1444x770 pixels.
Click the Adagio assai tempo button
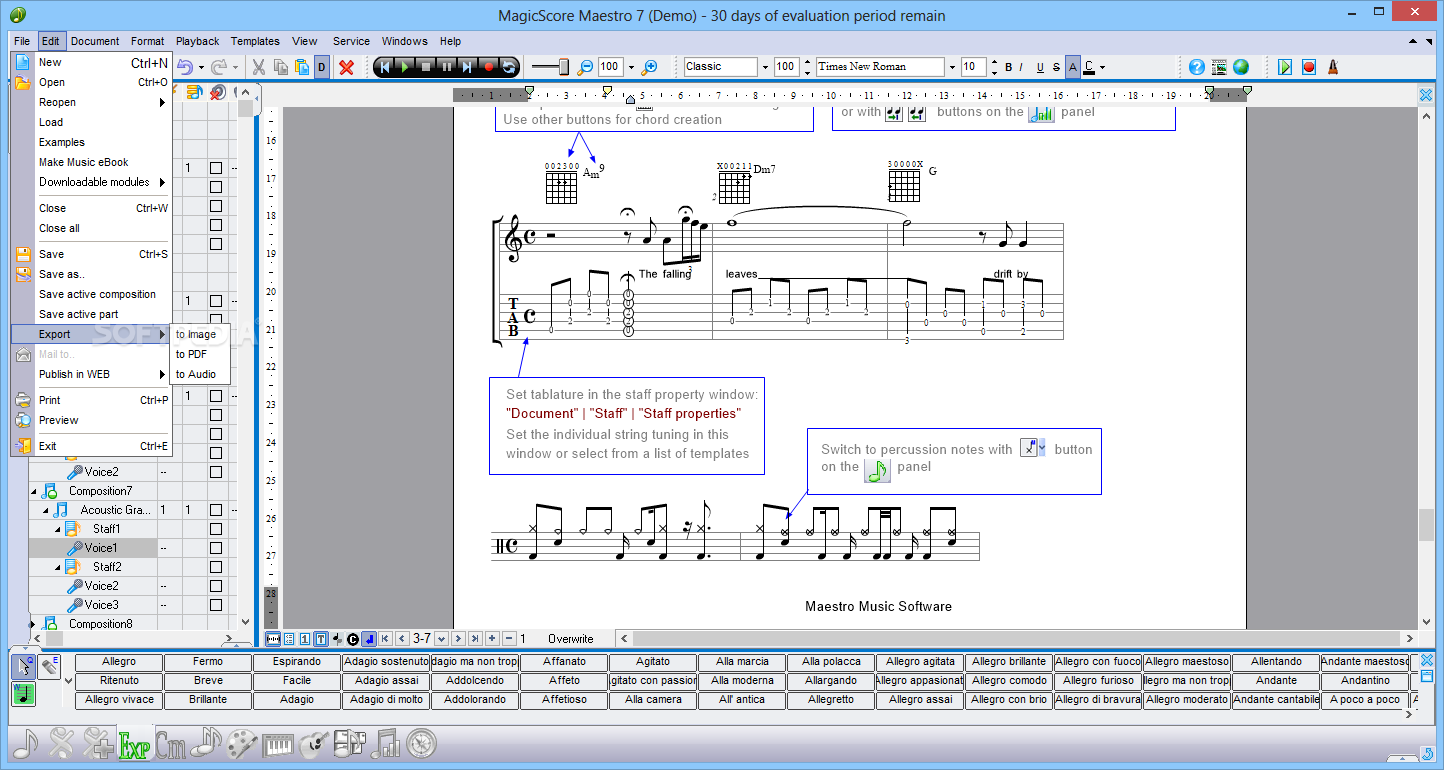(386, 681)
